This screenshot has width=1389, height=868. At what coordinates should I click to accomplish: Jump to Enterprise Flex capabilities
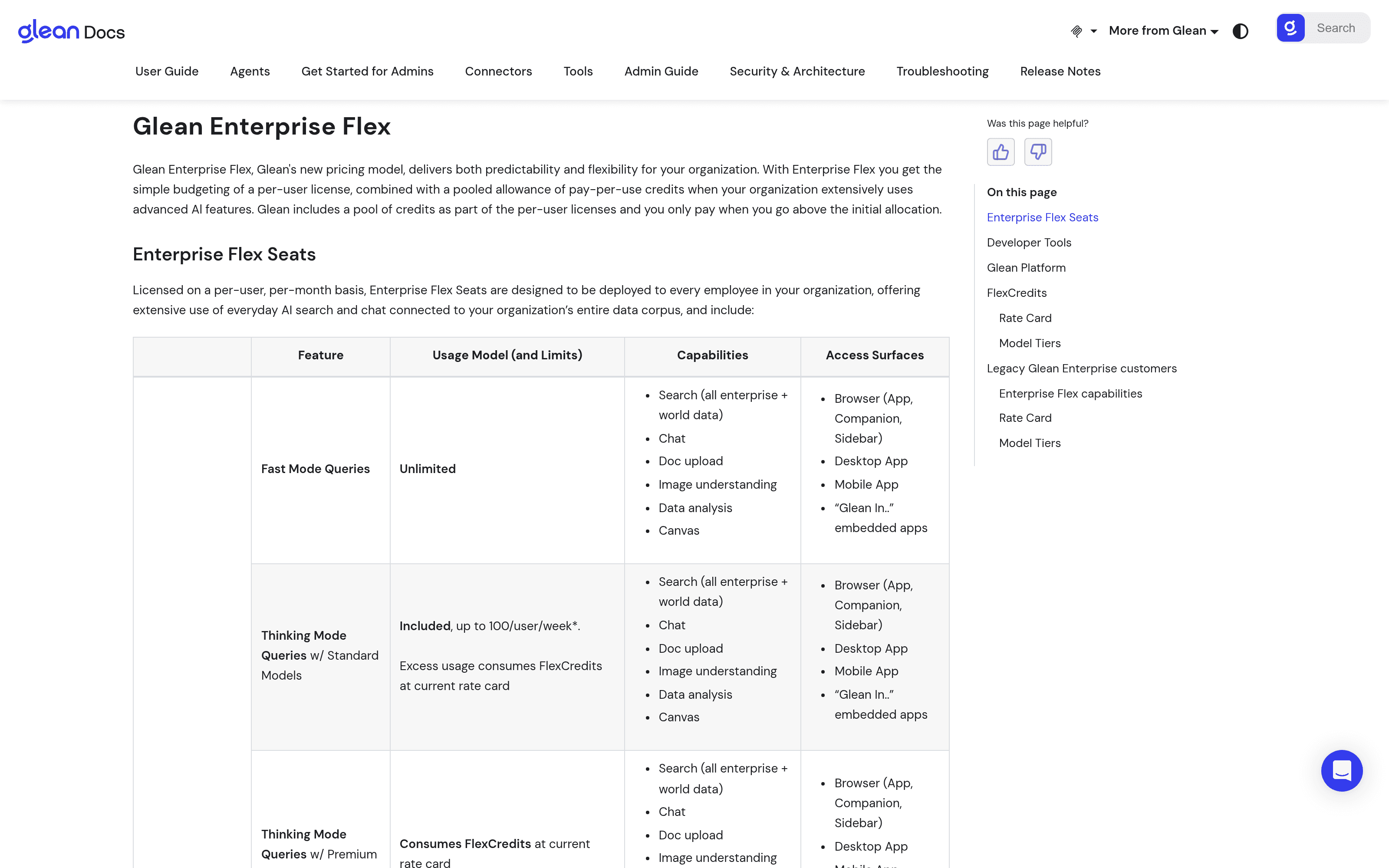pos(1070,394)
